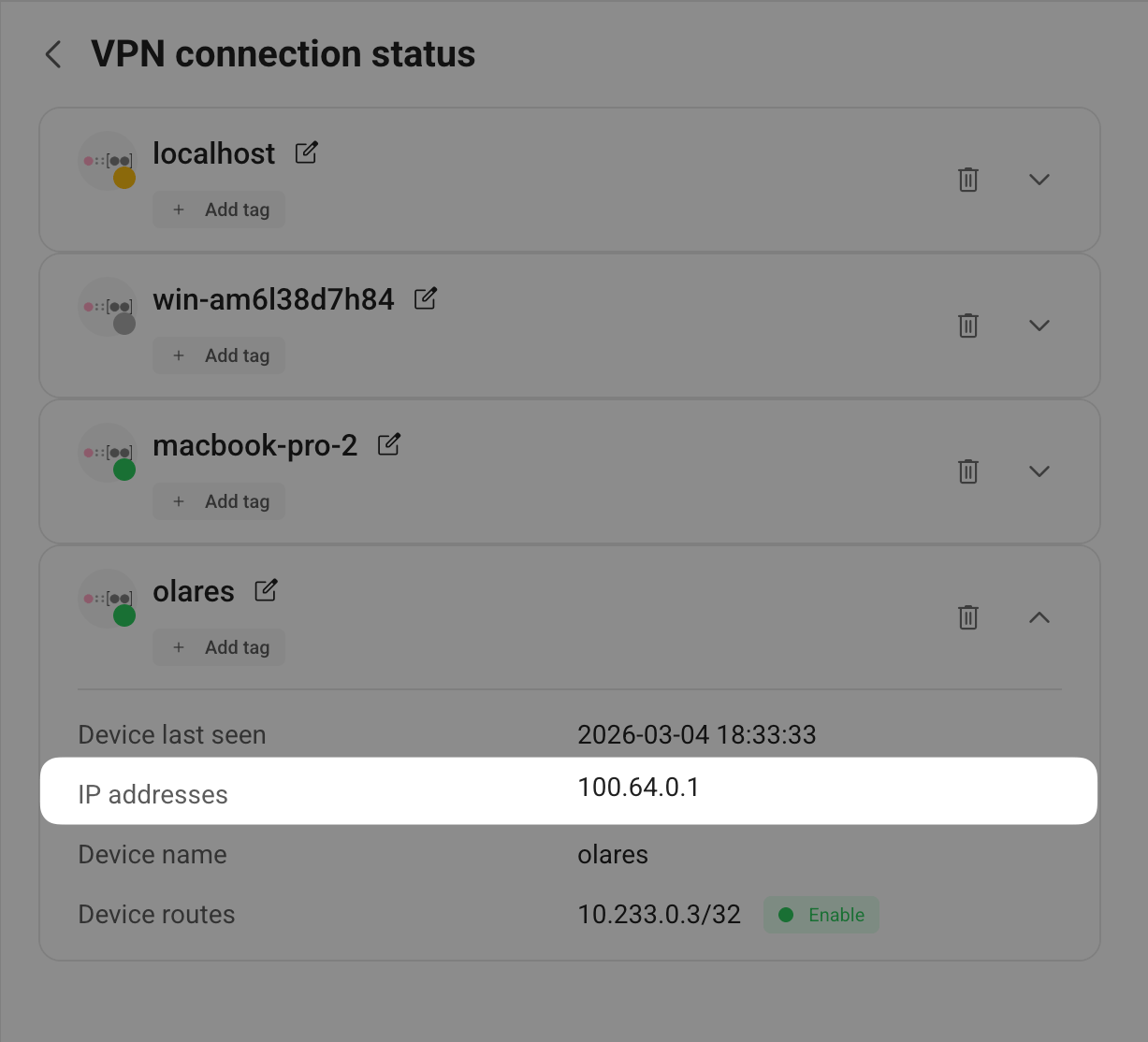
Task: Add a tag to localhost
Action: [219, 210]
